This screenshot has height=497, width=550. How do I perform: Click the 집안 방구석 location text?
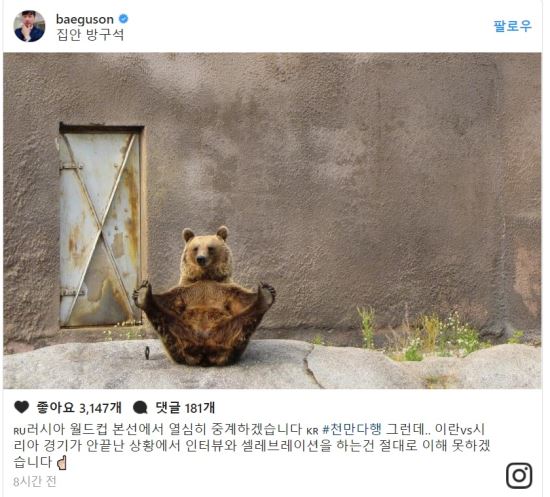click(90, 34)
